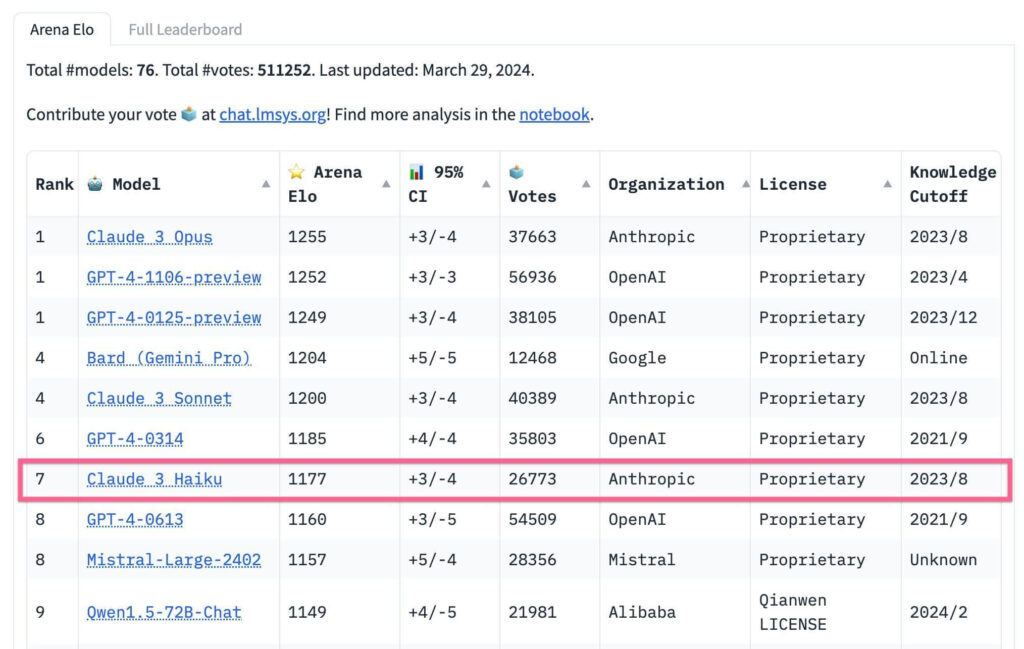Image resolution: width=1024 pixels, height=649 pixels.
Task: Click the star icon in Arena Elo header
Action: [296, 172]
